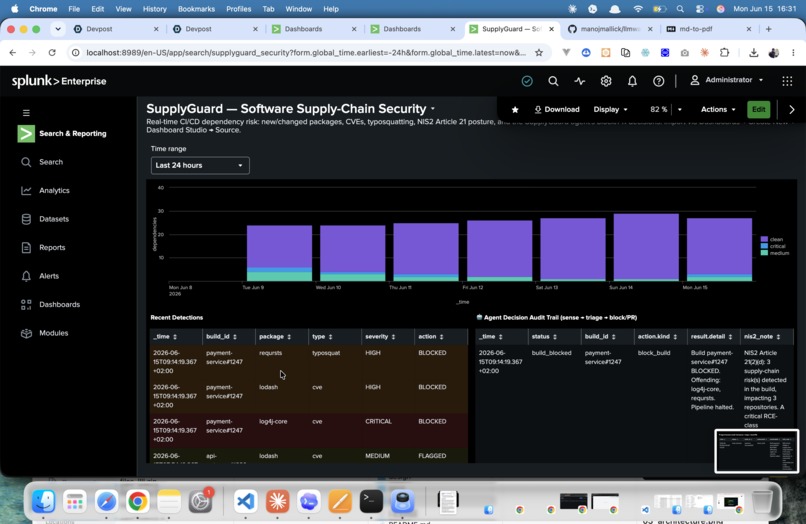Open Analytics in the sidebar
This screenshot has width=806, height=524.
click(x=54, y=190)
